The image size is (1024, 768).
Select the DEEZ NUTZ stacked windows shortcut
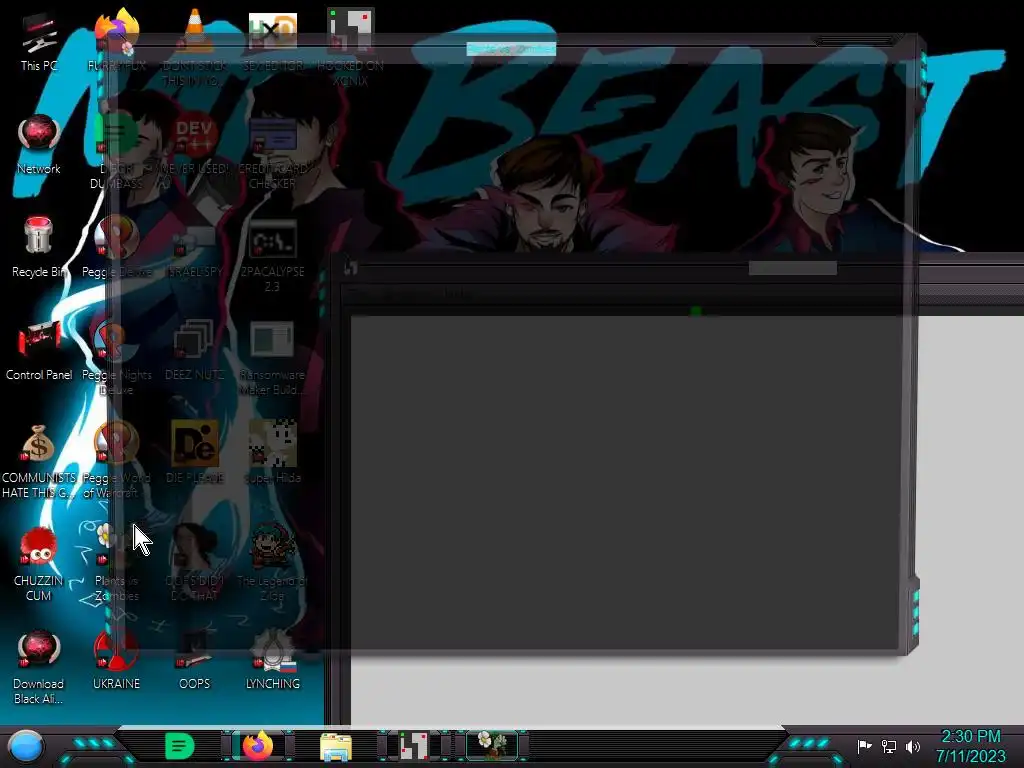[x=195, y=351]
